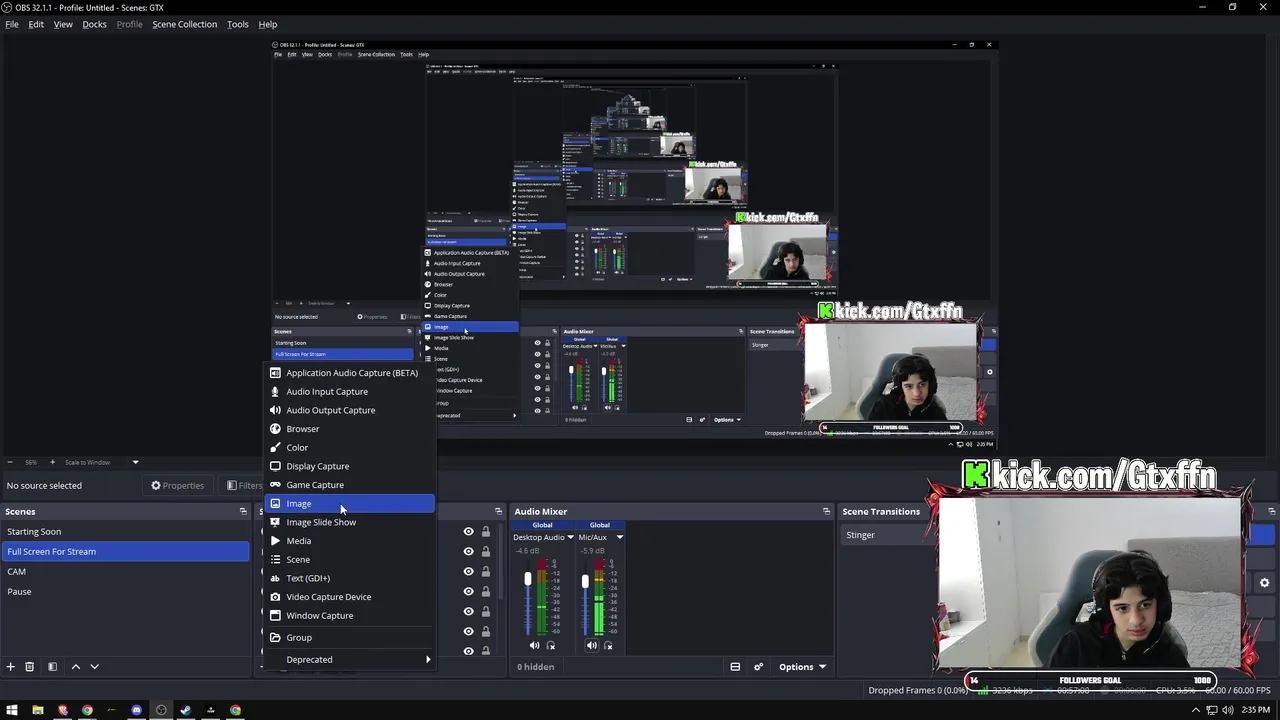Open the File menu
The height and width of the screenshot is (720, 1280).
click(12, 24)
